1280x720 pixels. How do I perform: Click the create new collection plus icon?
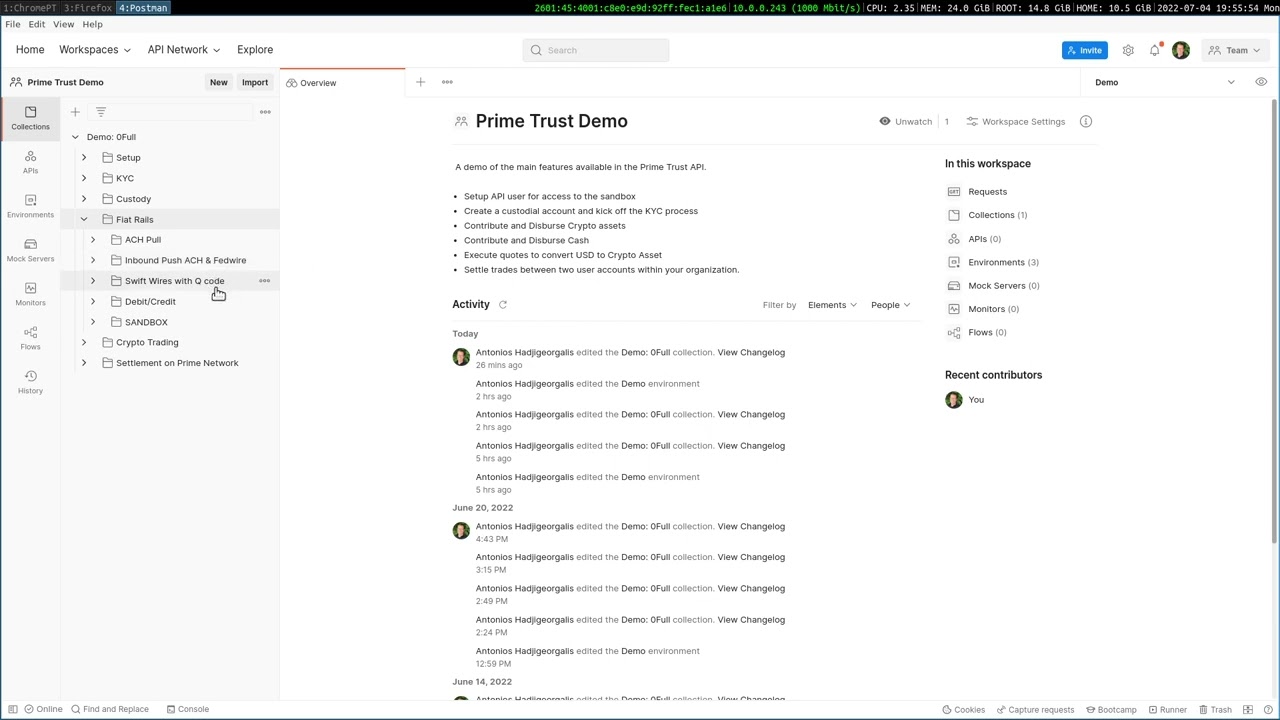click(75, 112)
